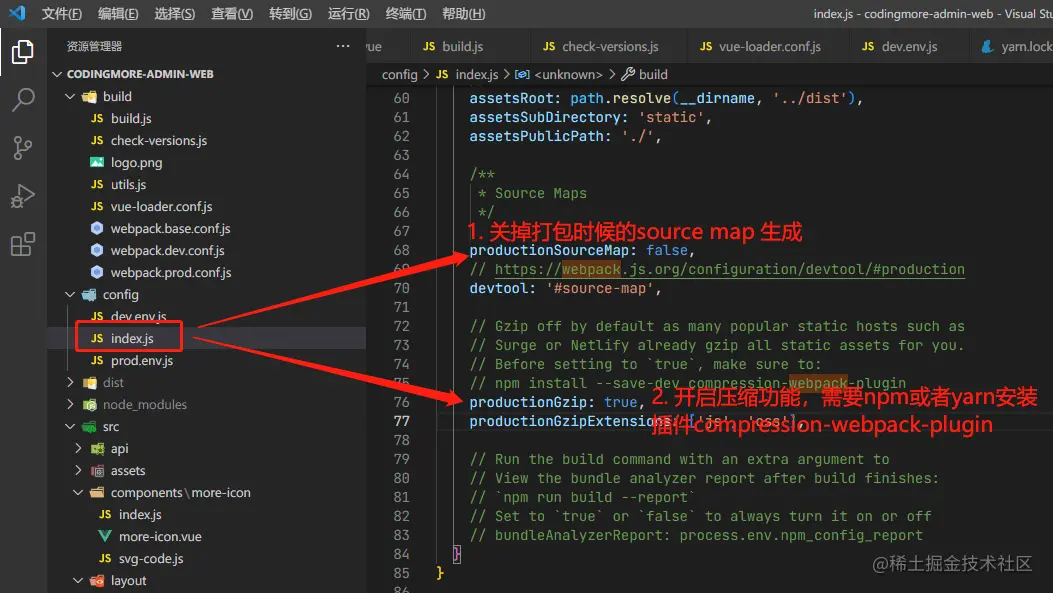This screenshot has height=593, width=1053.
Task: Open the Run and Debug view icon
Action: (22, 196)
